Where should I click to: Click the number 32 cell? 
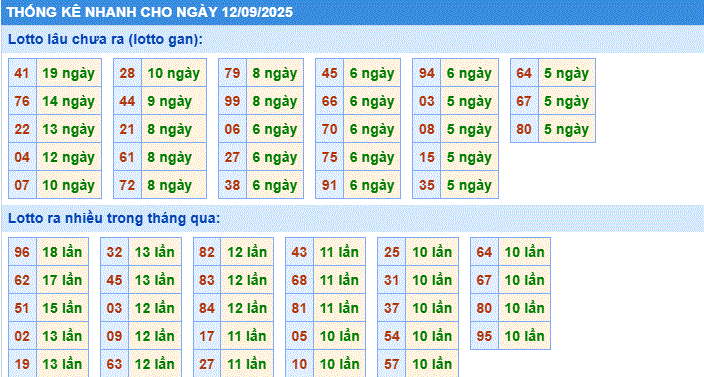114,252
